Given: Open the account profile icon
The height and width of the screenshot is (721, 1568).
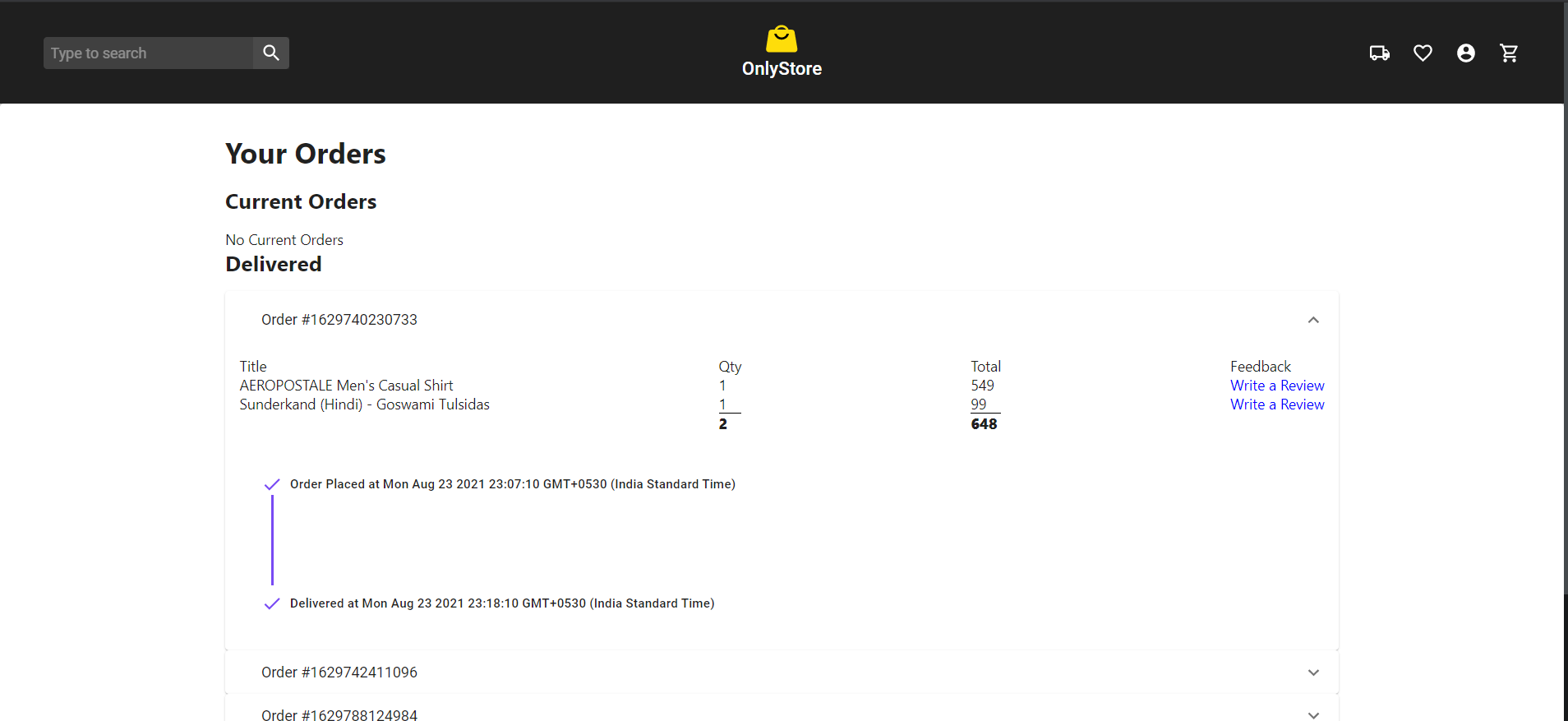Looking at the screenshot, I should [1466, 53].
